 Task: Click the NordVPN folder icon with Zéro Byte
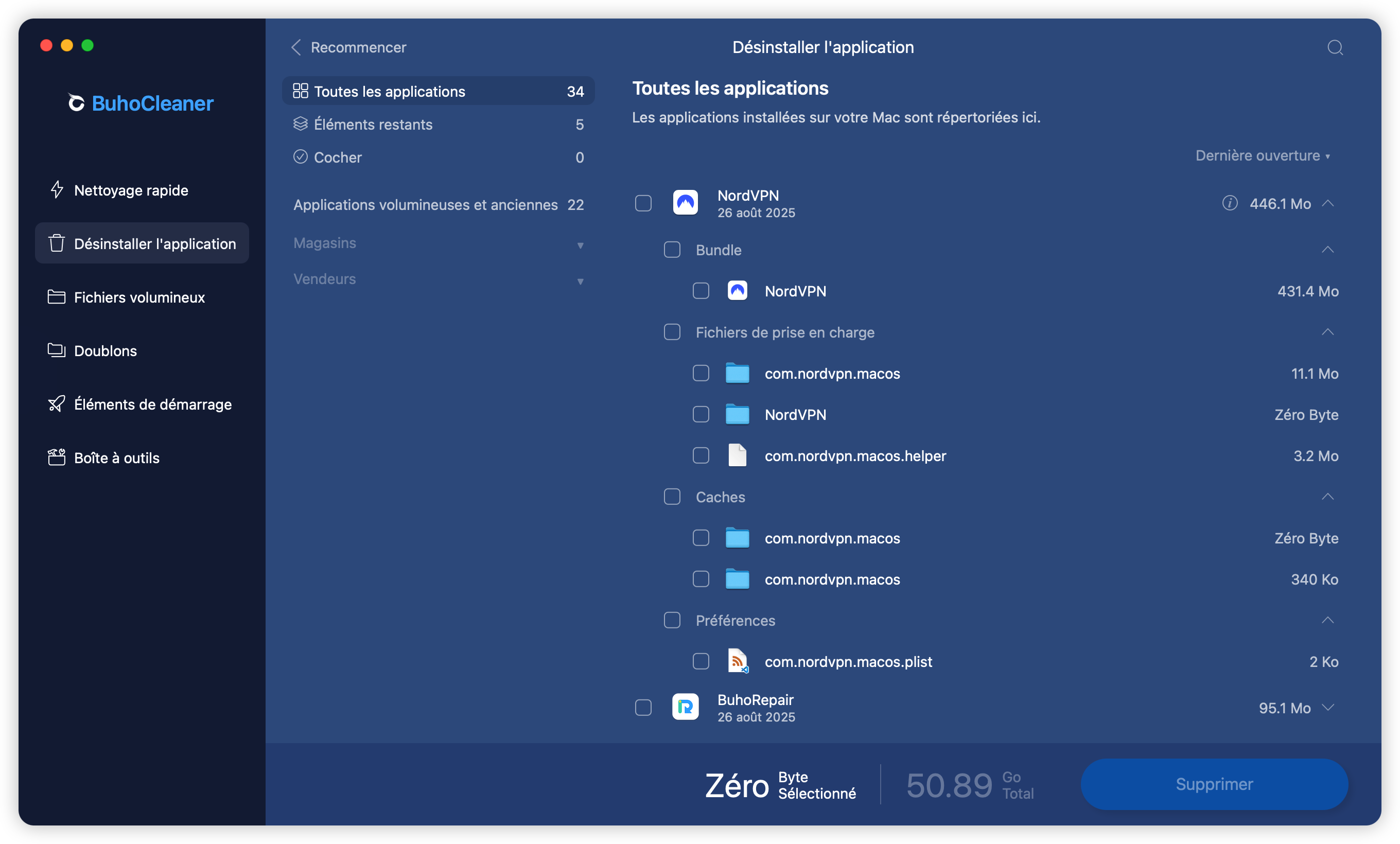pyautogui.click(x=737, y=414)
